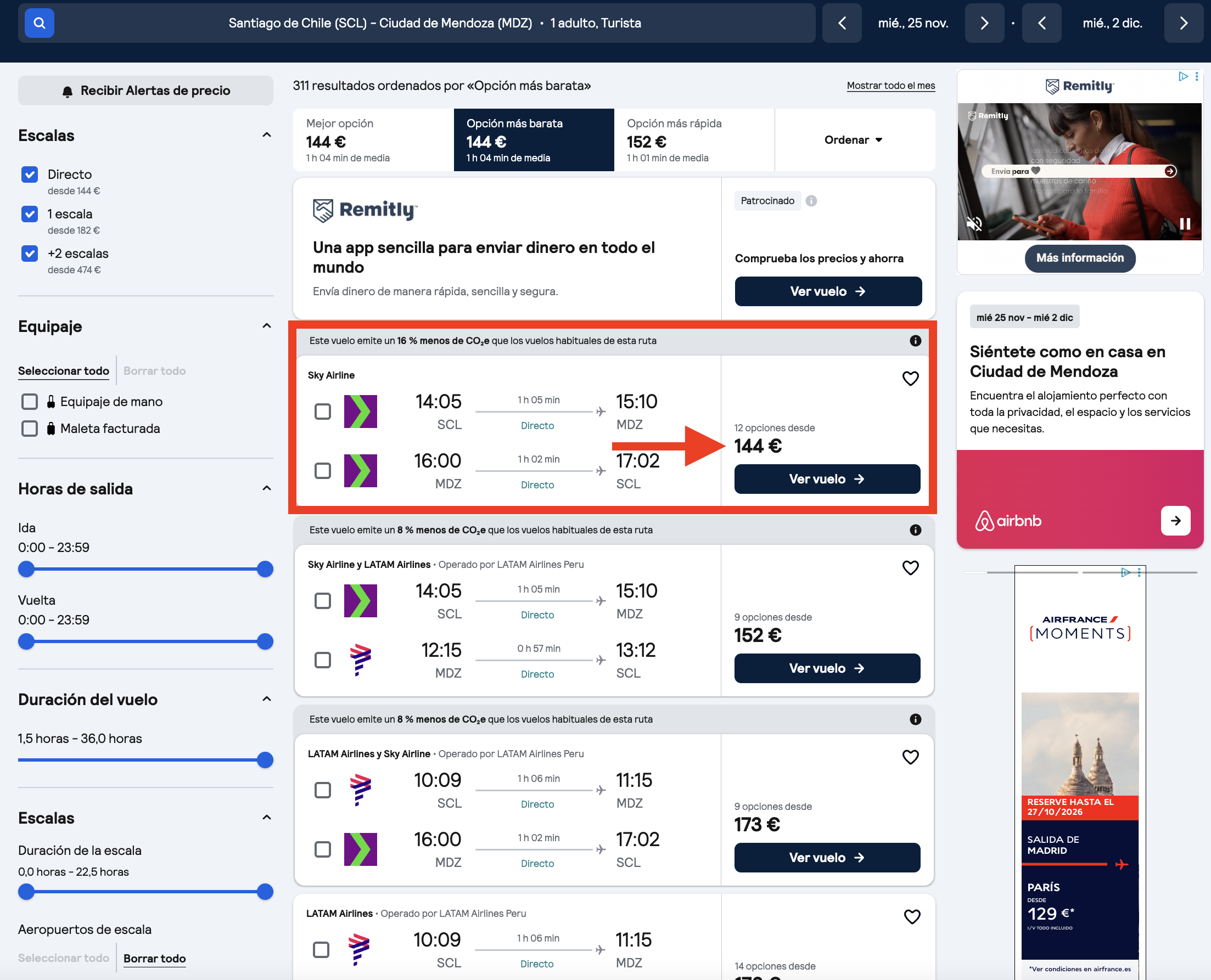Enable the Equipaje de mano checkbox
1211x980 pixels.
[x=30, y=401]
